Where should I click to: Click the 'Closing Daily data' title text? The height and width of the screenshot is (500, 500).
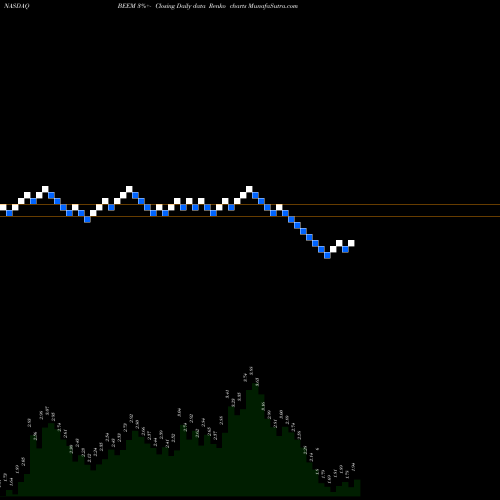tap(180, 6)
